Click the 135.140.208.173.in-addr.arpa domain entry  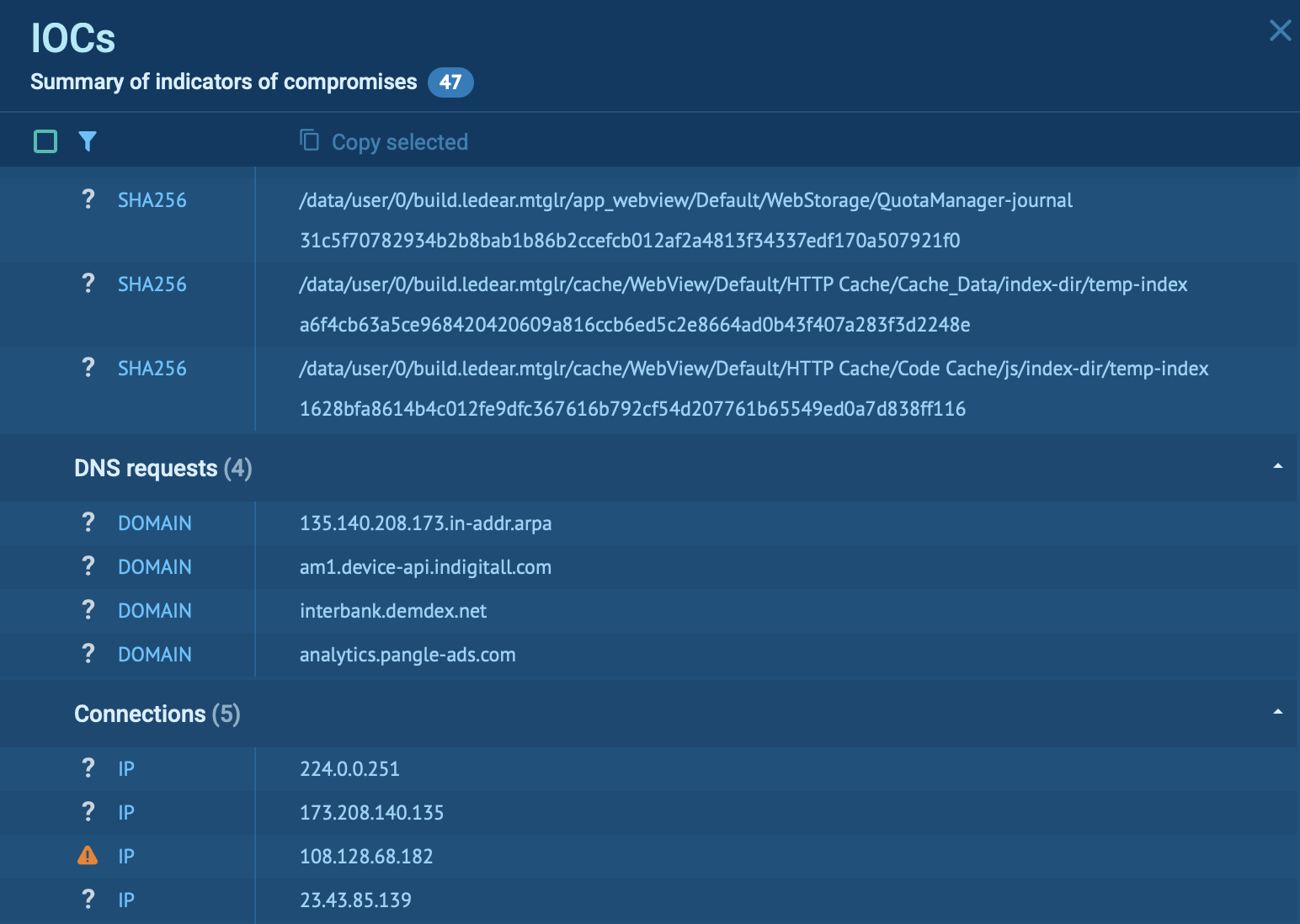click(425, 523)
